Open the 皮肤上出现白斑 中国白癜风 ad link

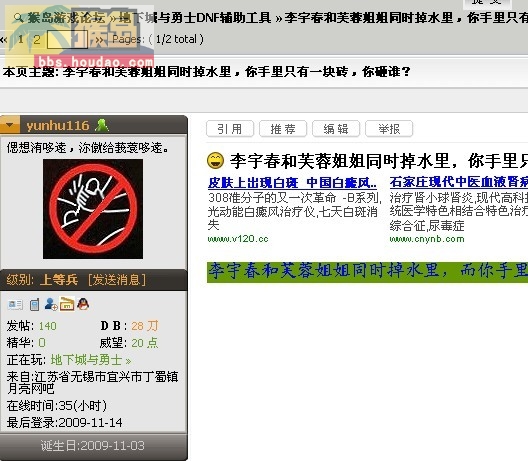[292, 183]
